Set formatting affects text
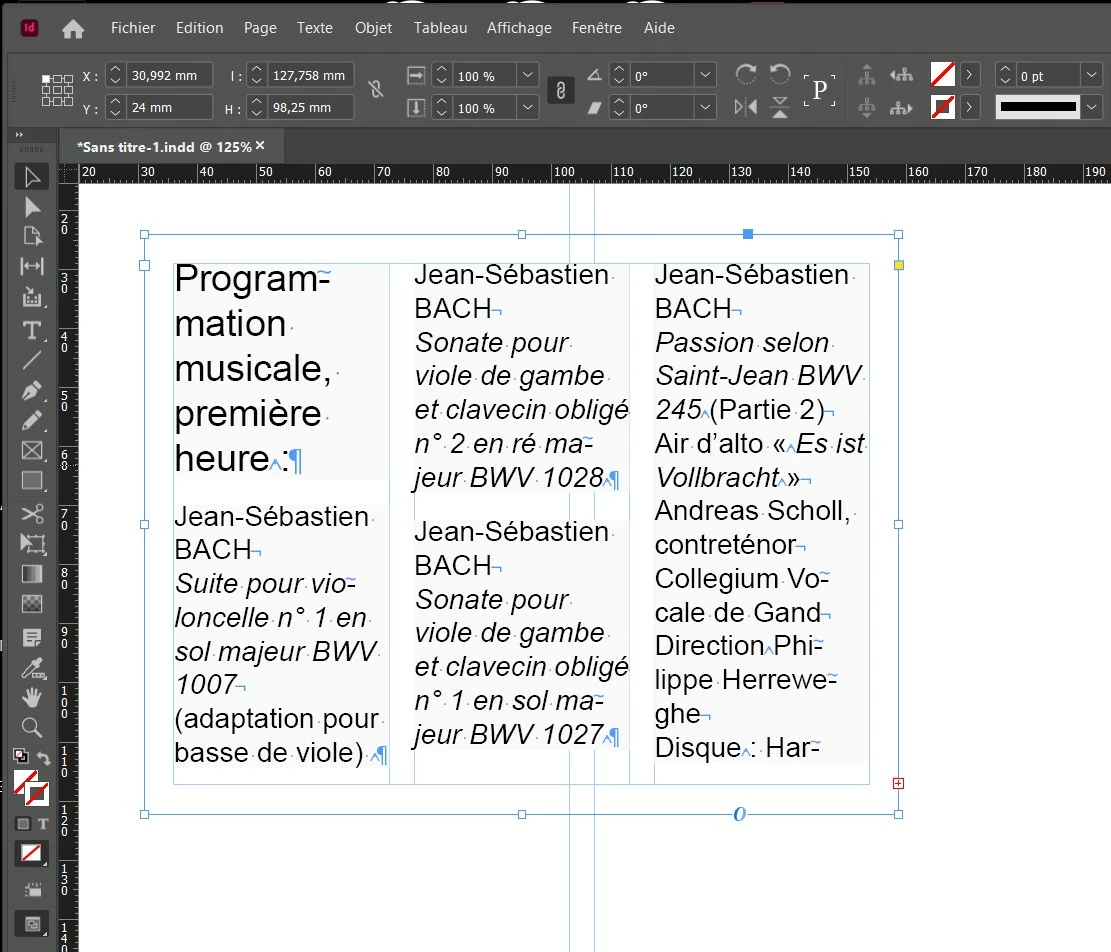This screenshot has height=952, width=1111. click(x=43, y=824)
